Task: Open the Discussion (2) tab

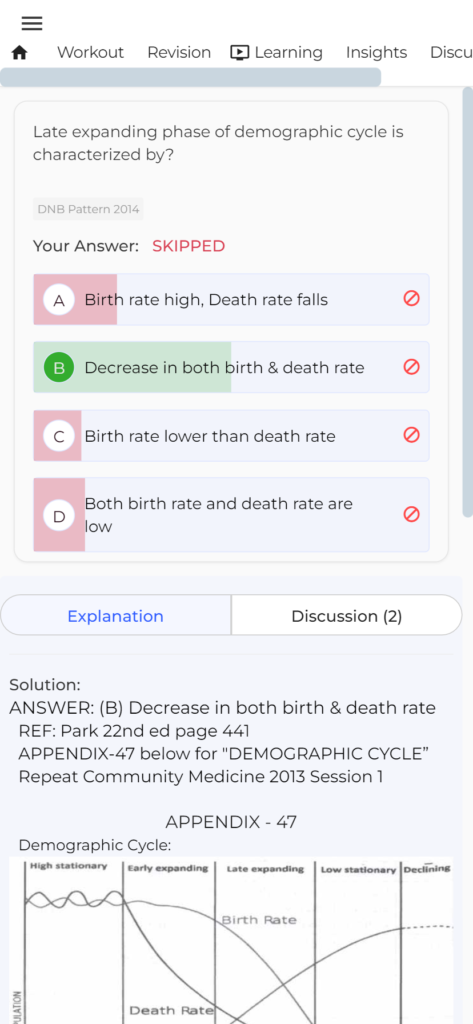Action: (347, 616)
